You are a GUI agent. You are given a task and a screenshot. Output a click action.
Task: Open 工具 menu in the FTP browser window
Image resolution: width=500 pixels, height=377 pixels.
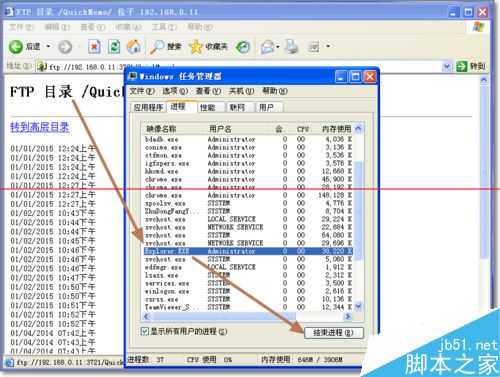pos(164,27)
